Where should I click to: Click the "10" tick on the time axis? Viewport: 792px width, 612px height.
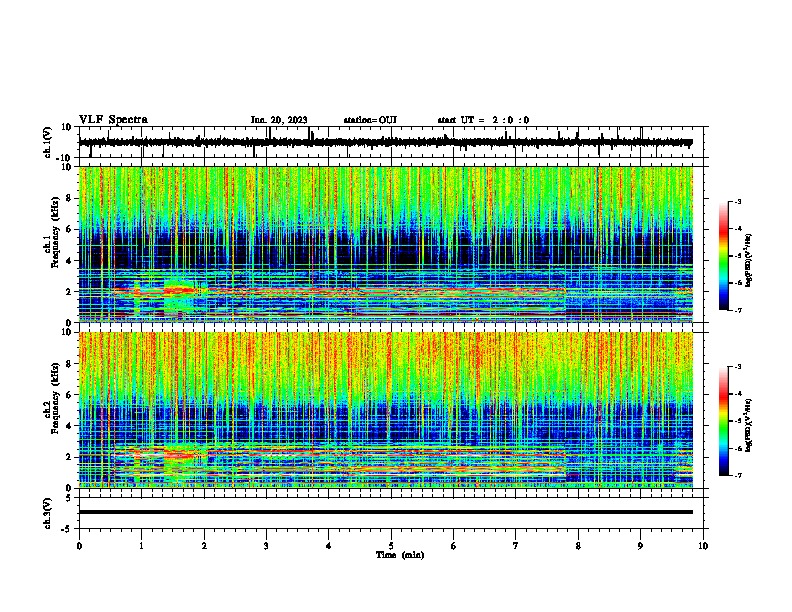point(703,546)
